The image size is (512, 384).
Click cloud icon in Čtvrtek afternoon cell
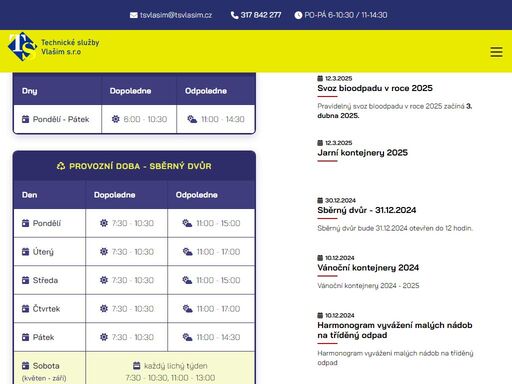click(188, 309)
